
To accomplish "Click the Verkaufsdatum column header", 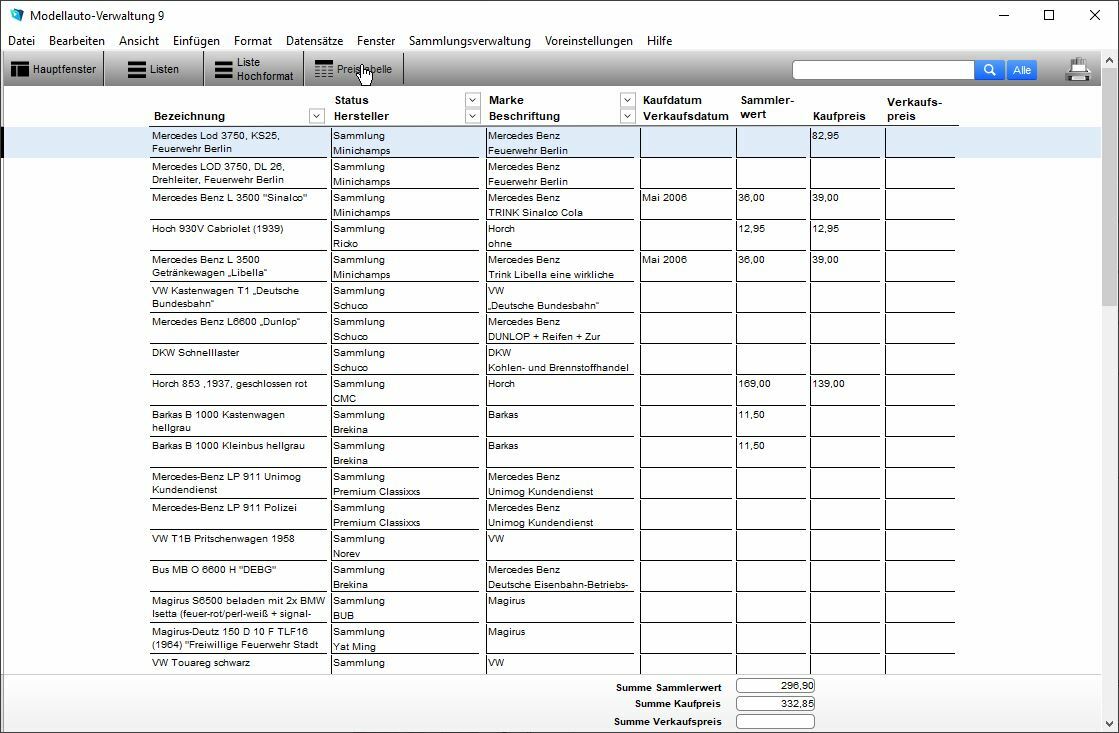I will point(686,116).
